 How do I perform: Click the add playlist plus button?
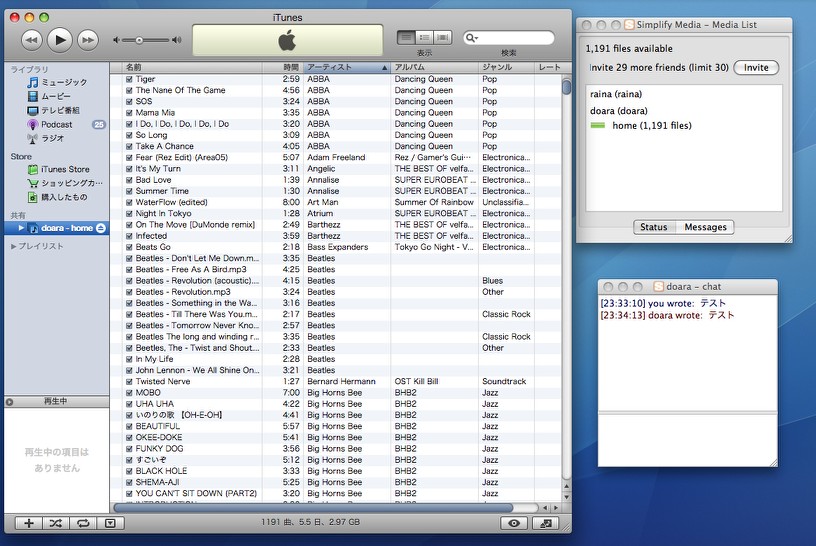pyautogui.click(x=29, y=523)
